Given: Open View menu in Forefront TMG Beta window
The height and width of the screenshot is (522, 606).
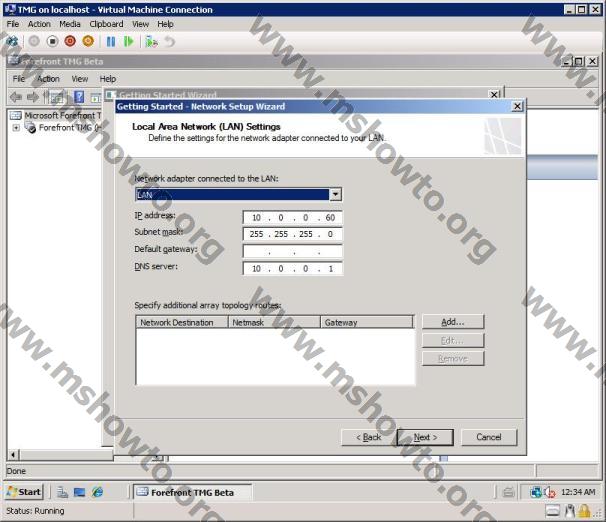Looking at the screenshot, I should (80, 79).
